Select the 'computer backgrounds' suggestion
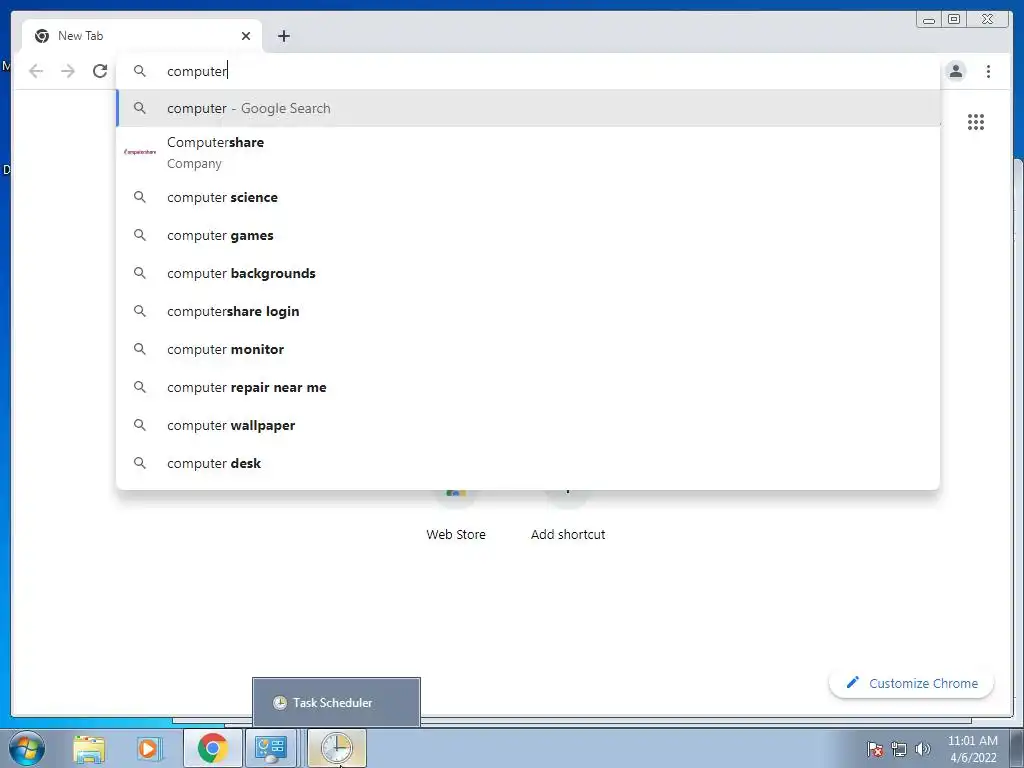The width and height of the screenshot is (1024, 768). tap(528, 273)
